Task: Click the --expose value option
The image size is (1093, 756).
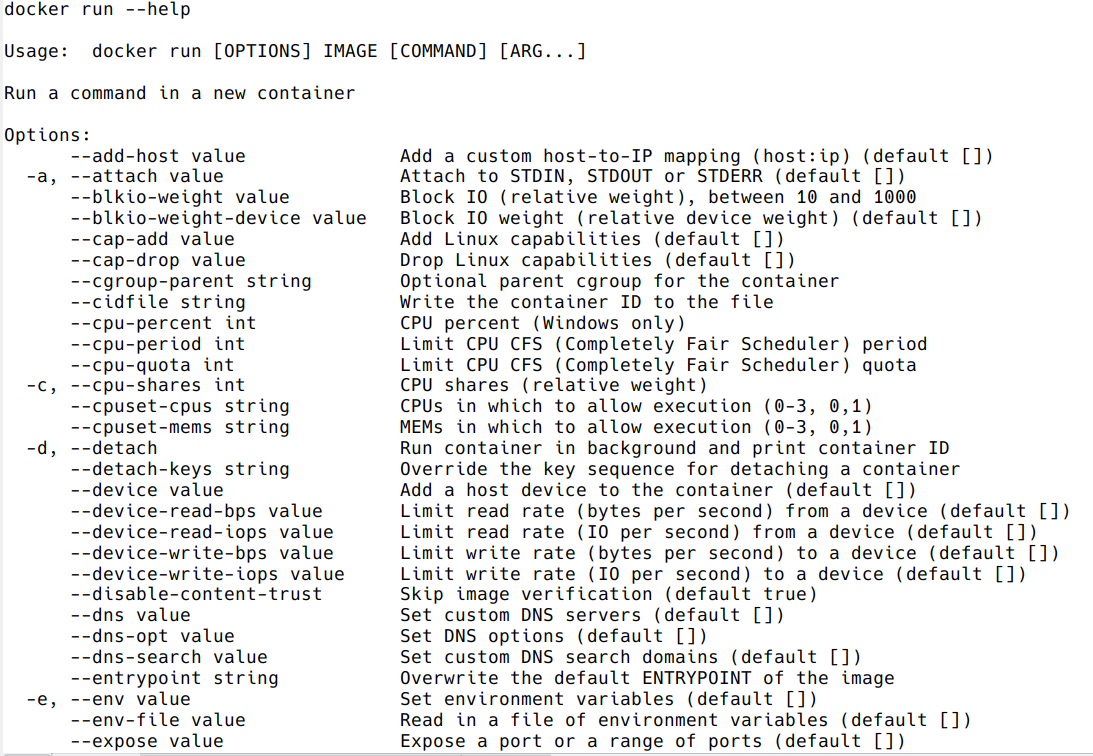Action: [x=146, y=741]
